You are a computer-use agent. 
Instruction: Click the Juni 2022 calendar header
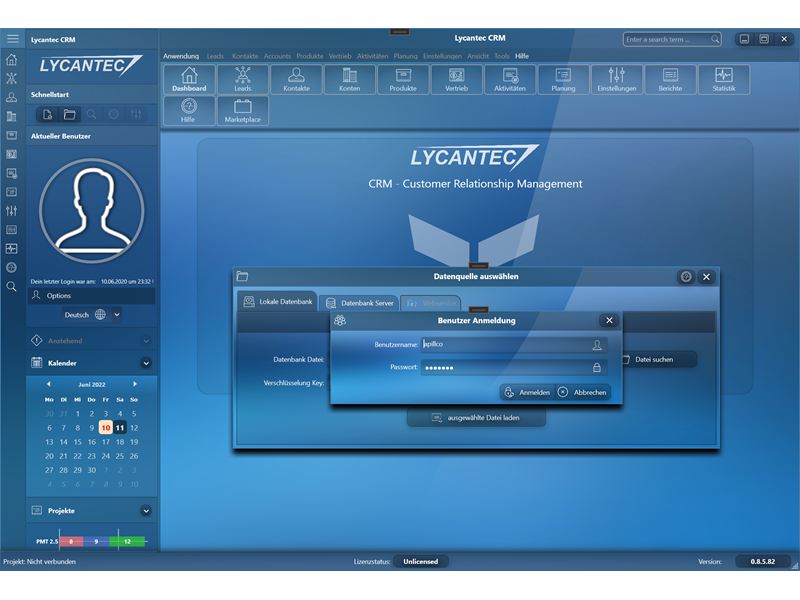pyautogui.click(x=92, y=385)
